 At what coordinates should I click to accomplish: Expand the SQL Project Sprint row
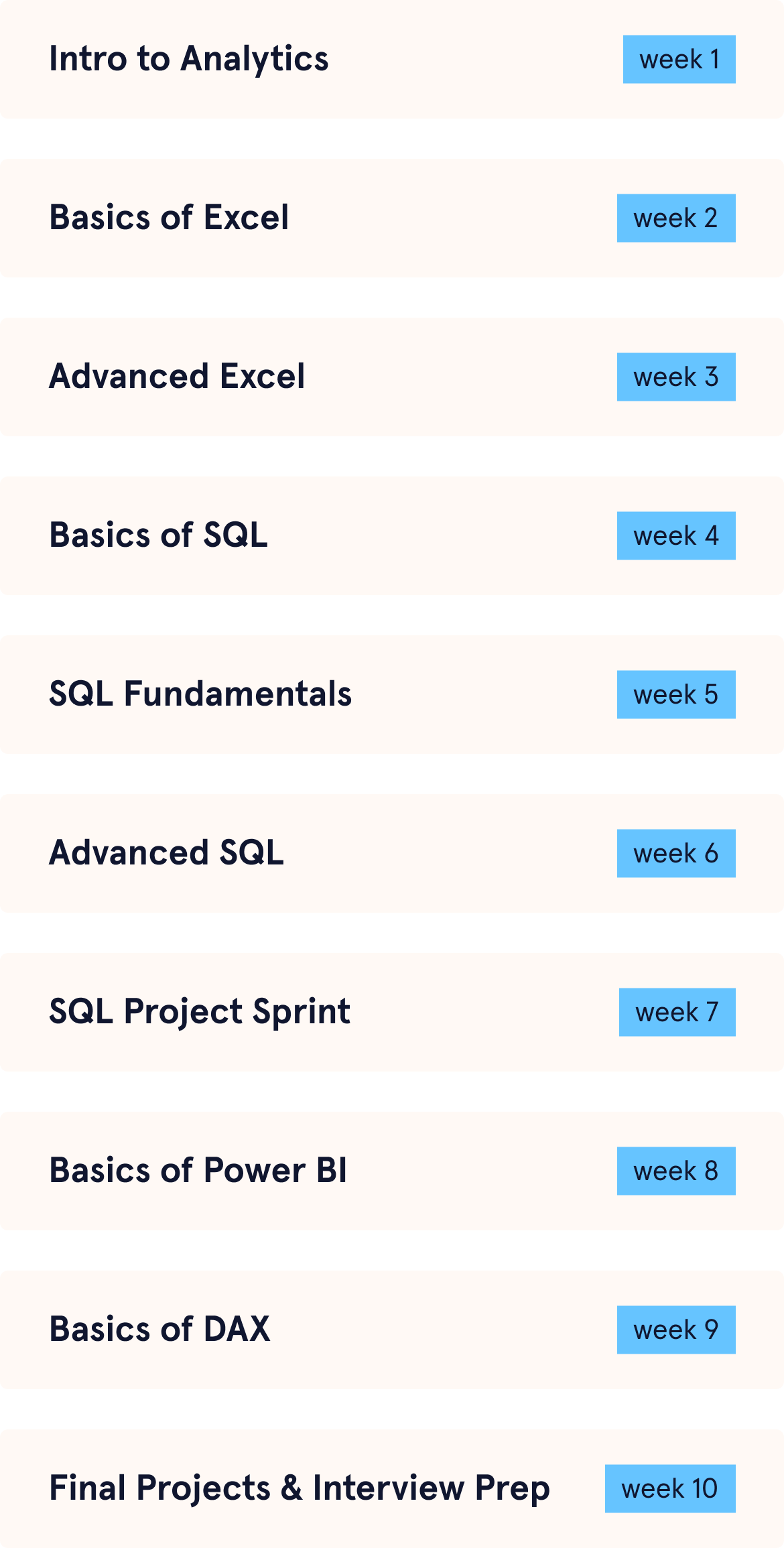click(x=200, y=1012)
